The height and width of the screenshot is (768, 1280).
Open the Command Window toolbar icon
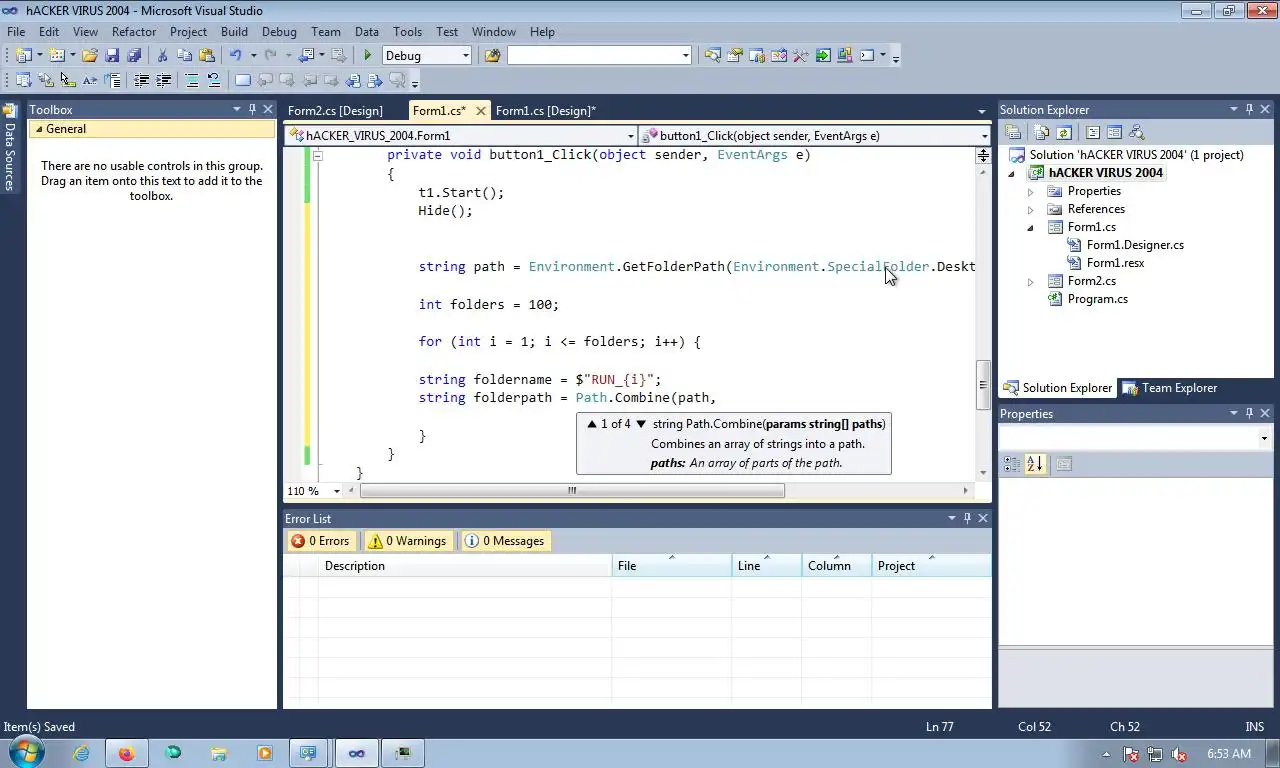867,55
